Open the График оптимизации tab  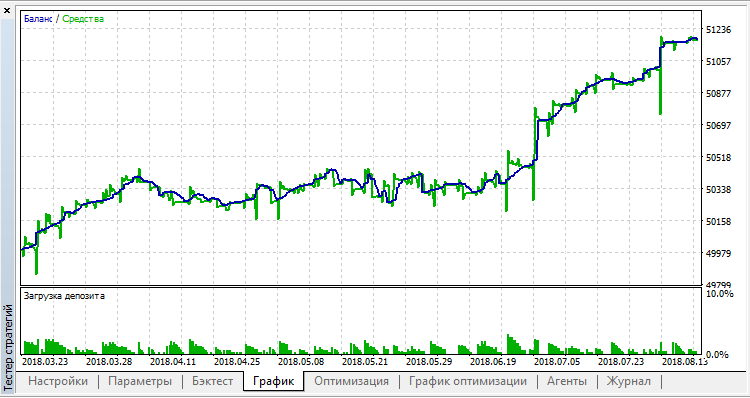coord(468,381)
